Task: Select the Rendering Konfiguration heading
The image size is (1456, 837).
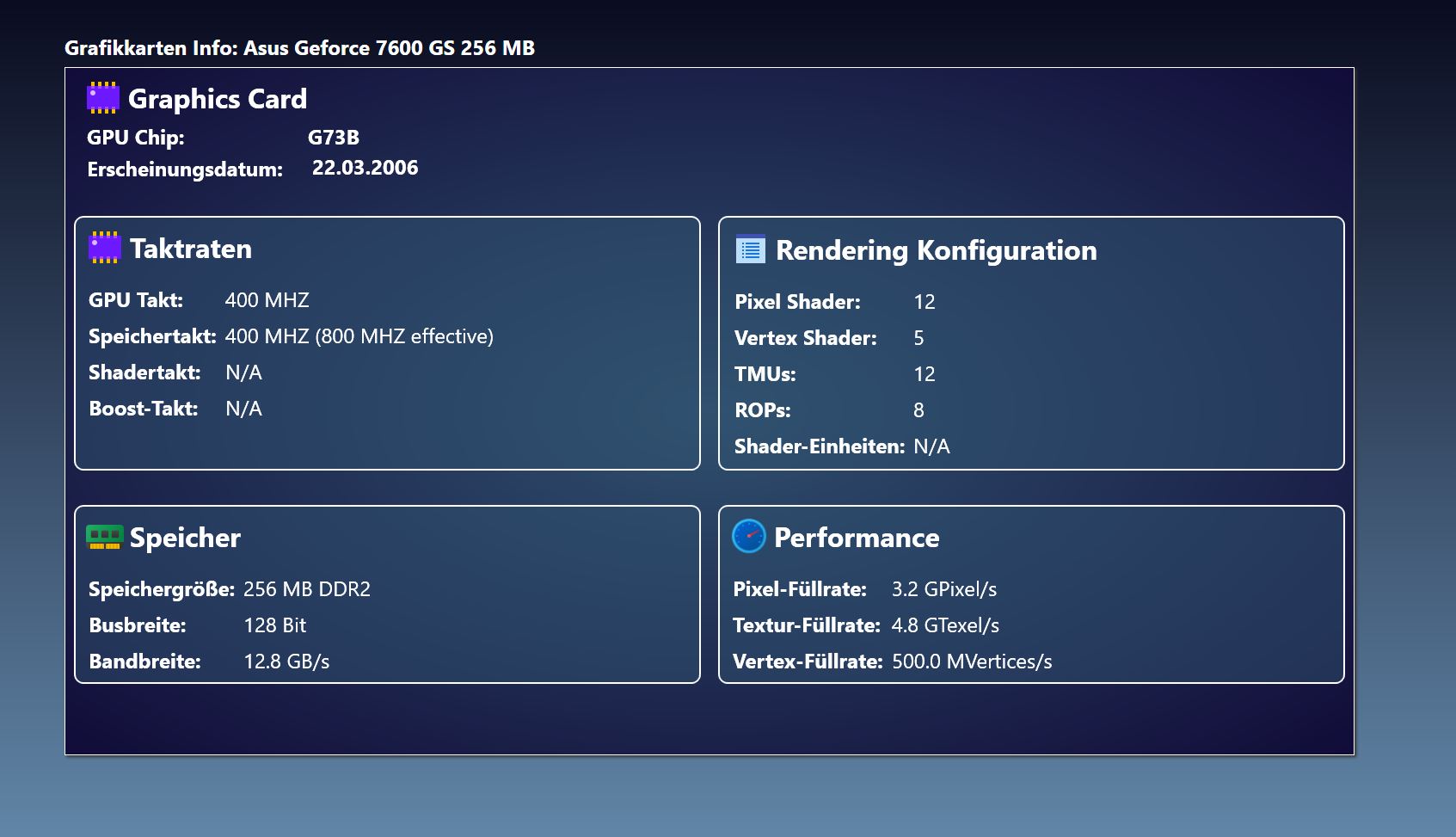Action: pos(937,250)
